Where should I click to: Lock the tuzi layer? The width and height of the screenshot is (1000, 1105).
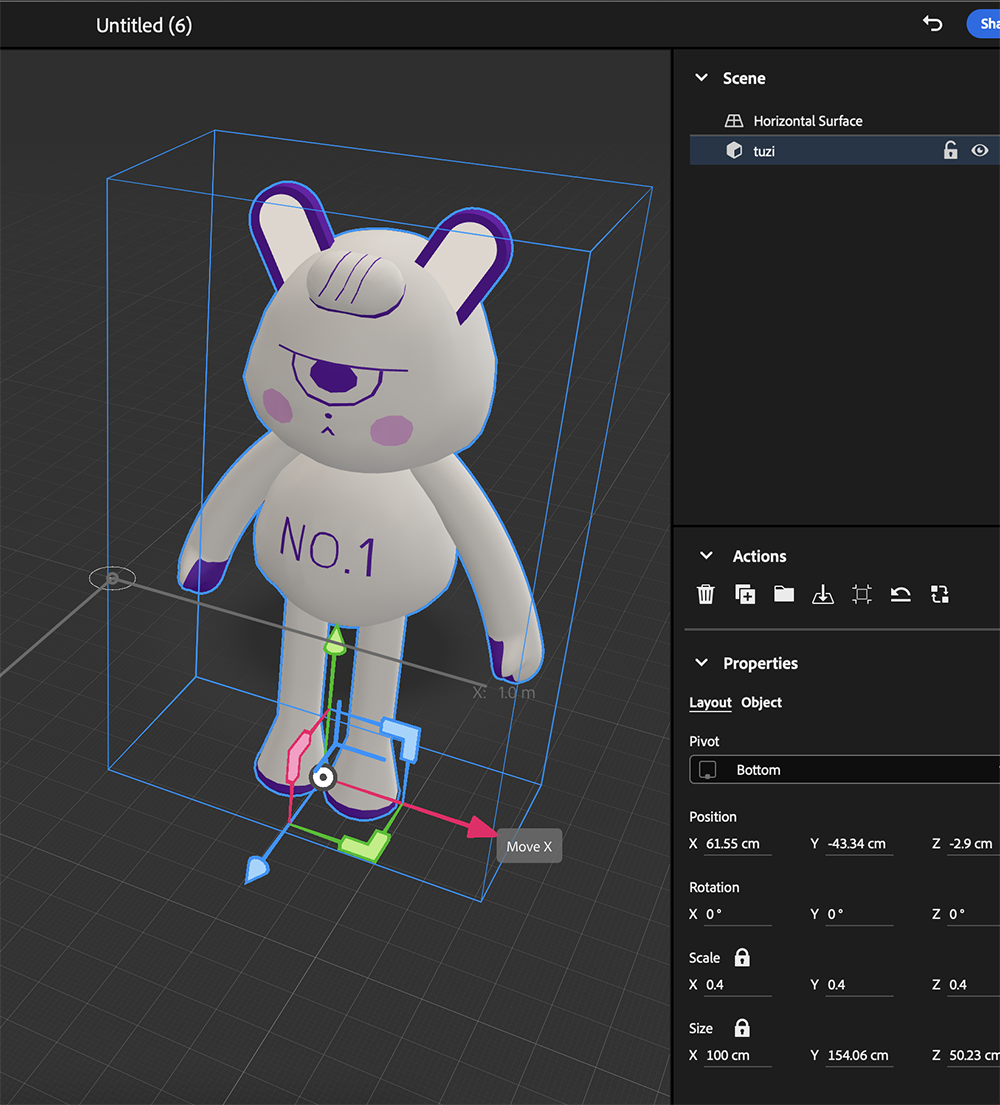tap(950, 150)
